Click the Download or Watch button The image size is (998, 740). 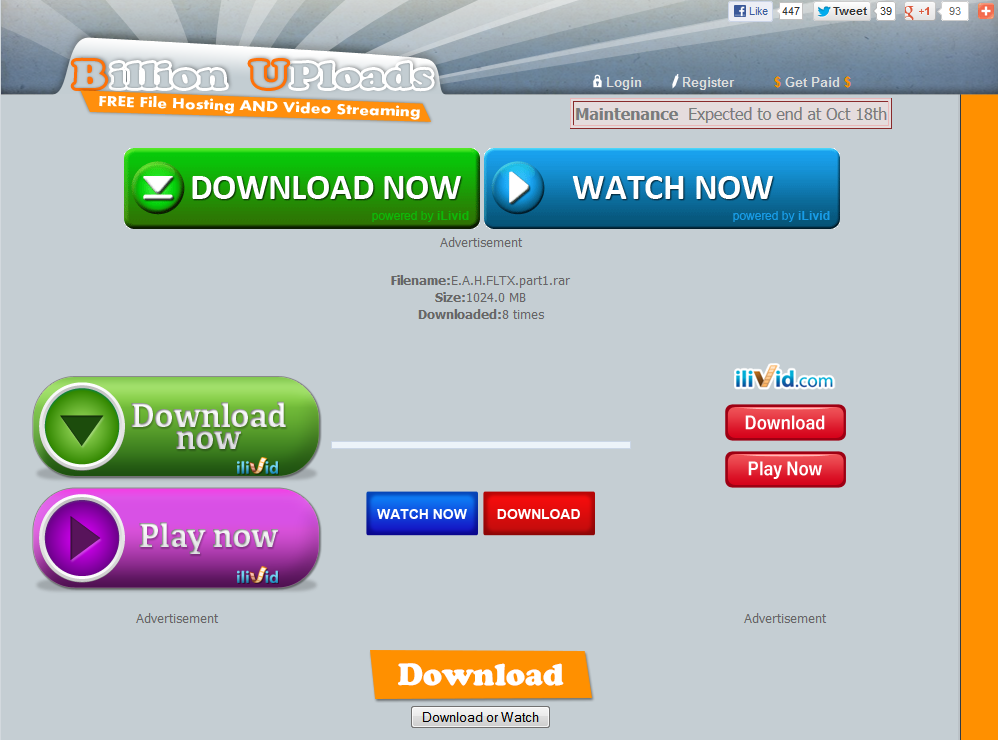(x=480, y=717)
